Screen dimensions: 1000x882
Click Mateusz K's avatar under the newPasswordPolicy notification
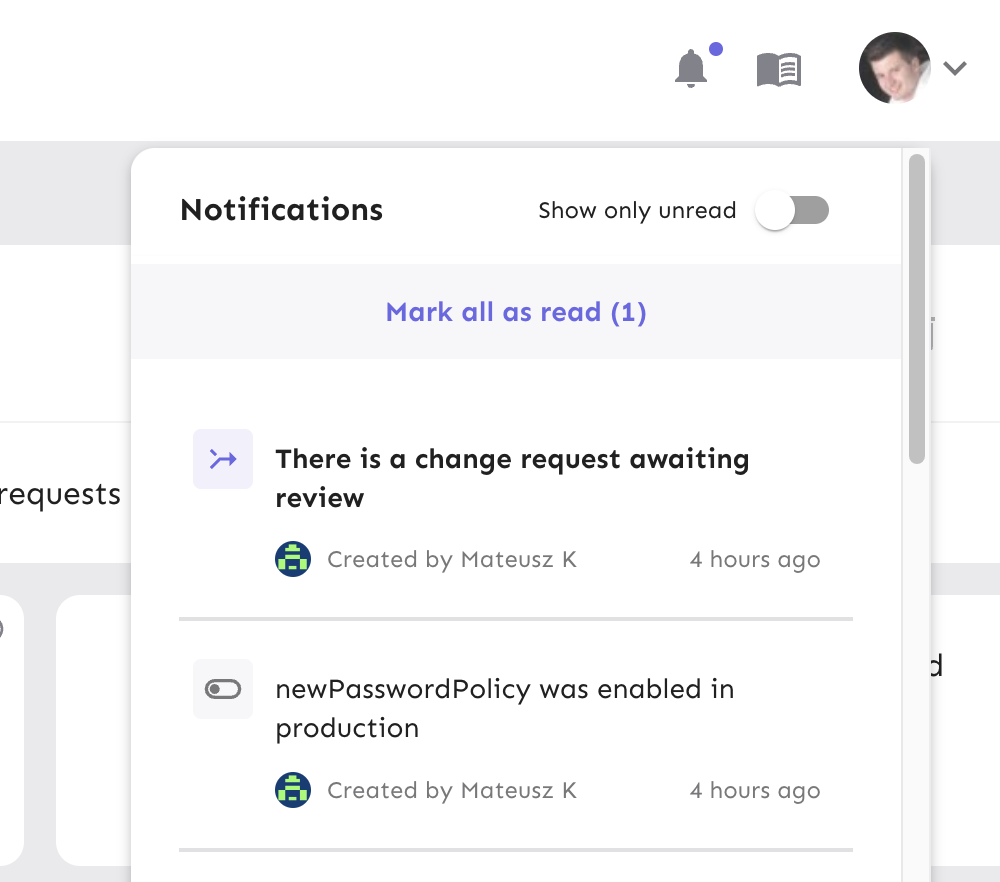pos(293,790)
